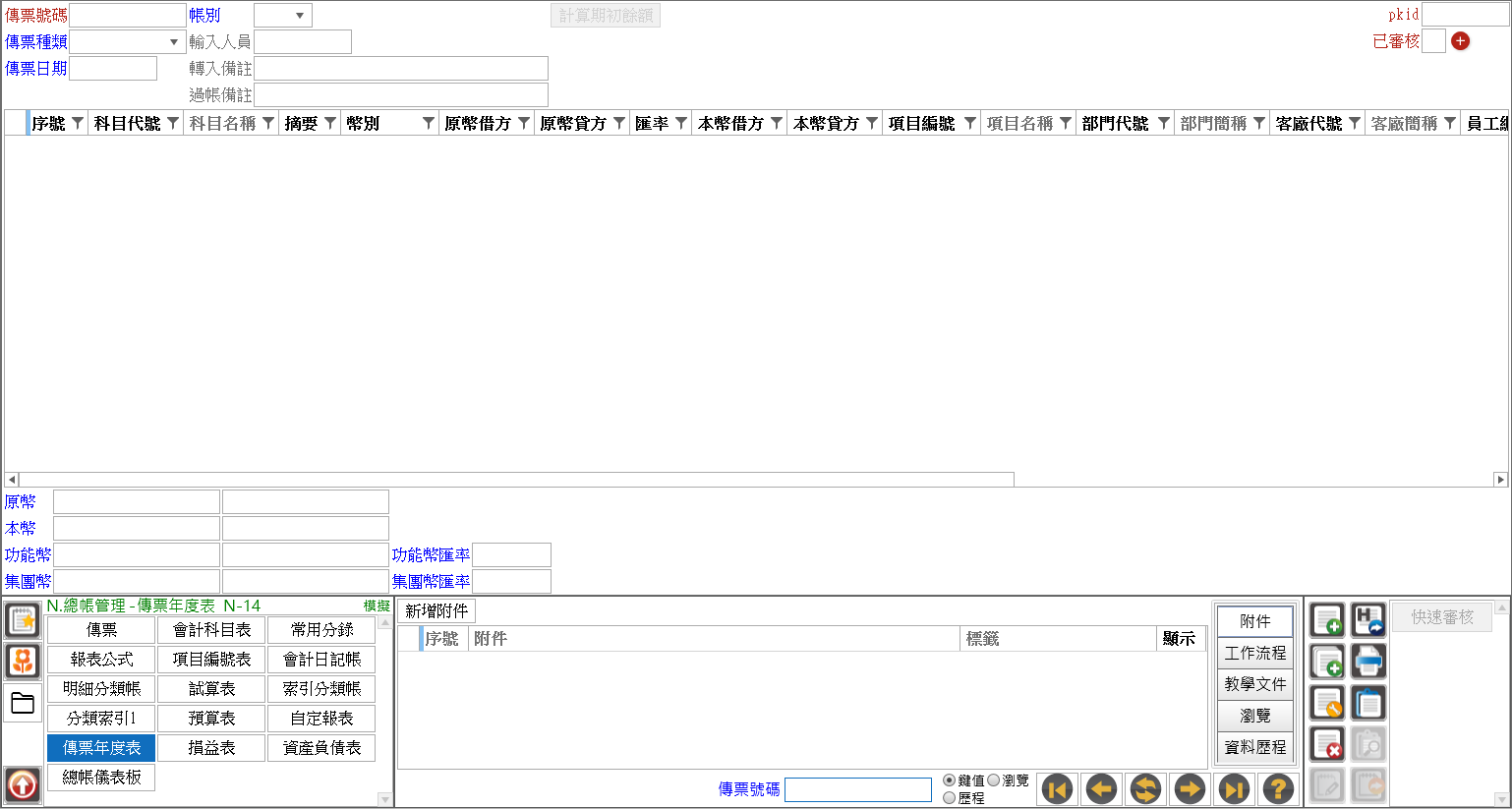Switch to the 資料歷程 tab
Viewport: 1512px width, 809px height.
tap(1255, 747)
